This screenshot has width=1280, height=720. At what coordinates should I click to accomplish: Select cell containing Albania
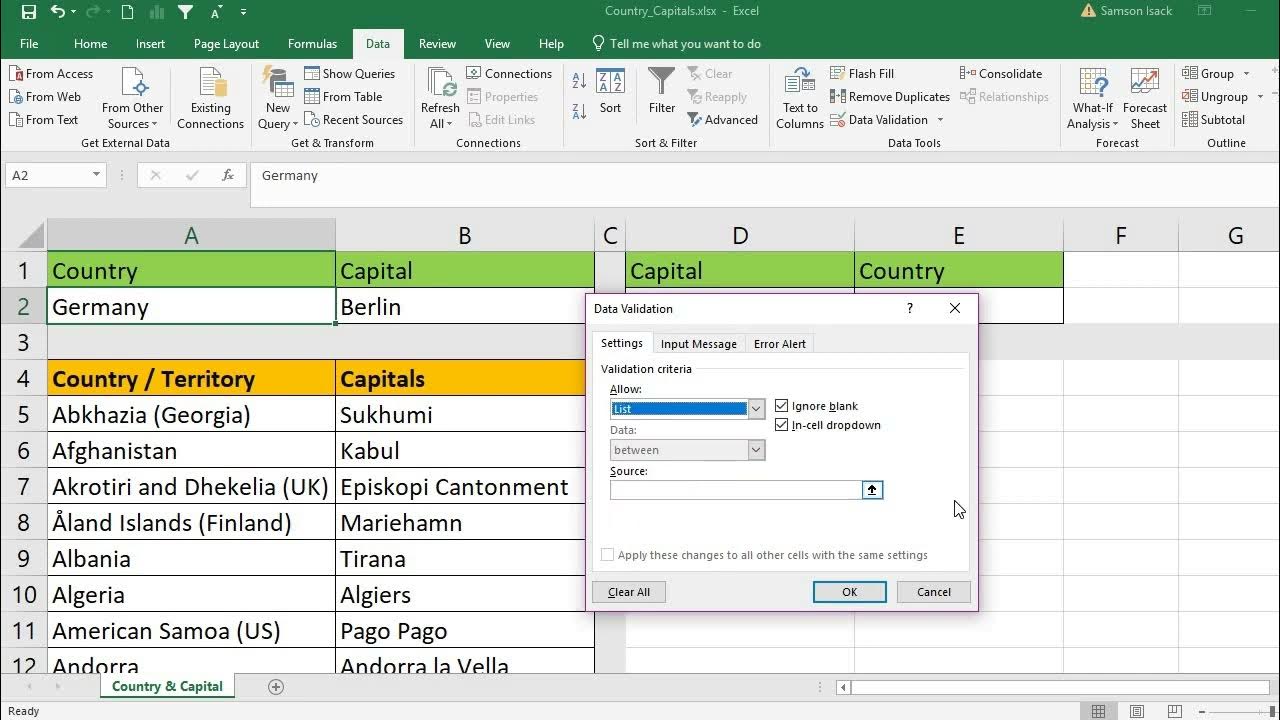point(191,559)
